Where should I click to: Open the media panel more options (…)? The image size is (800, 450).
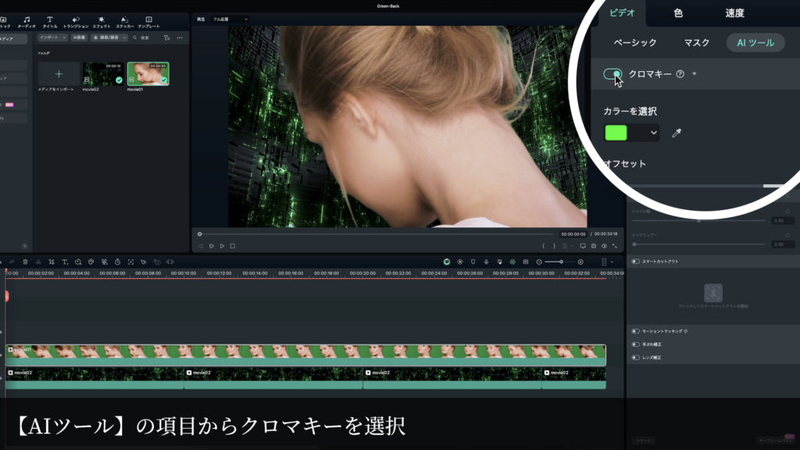pos(180,38)
